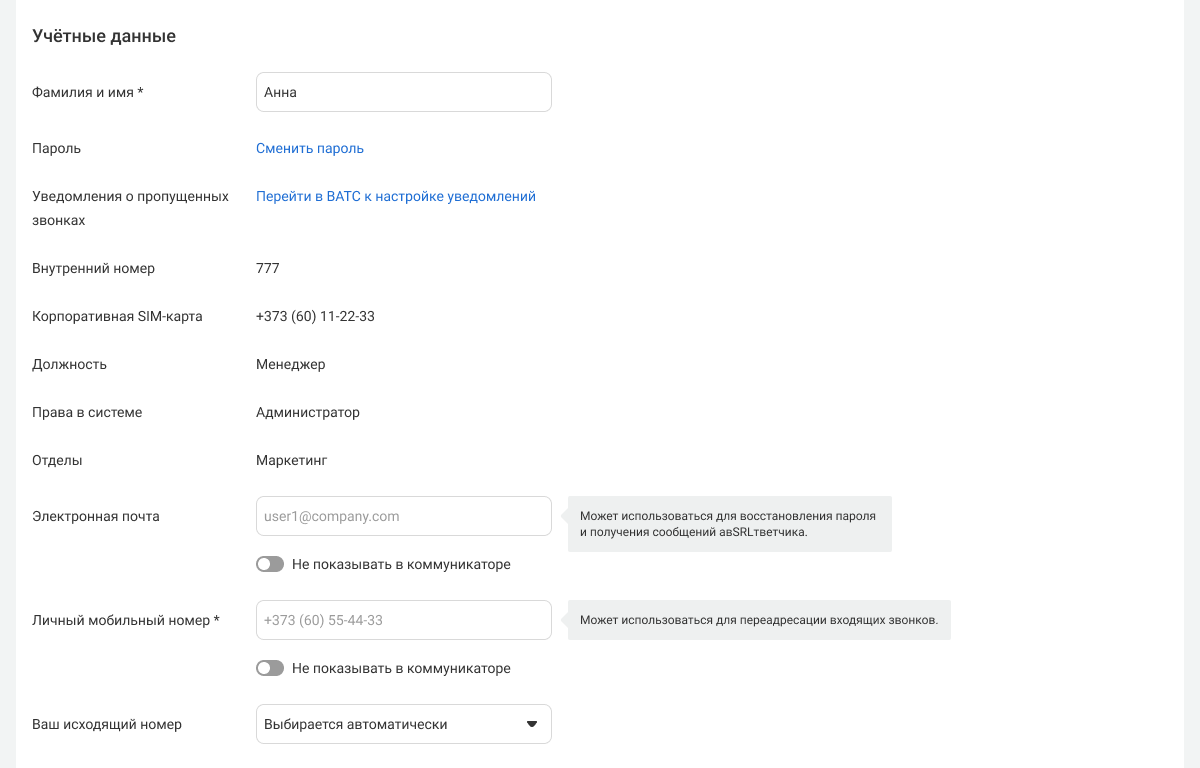This screenshot has width=1200, height=768.
Task: Click the "Сменить пароль" link
Action: tap(310, 148)
